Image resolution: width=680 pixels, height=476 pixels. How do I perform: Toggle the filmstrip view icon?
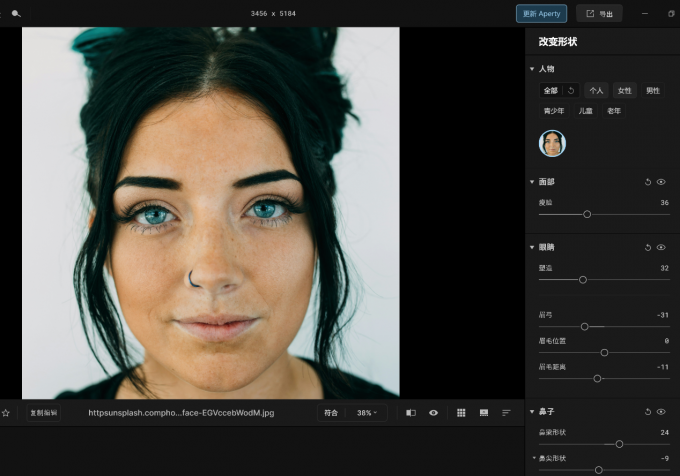click(484, 413)
